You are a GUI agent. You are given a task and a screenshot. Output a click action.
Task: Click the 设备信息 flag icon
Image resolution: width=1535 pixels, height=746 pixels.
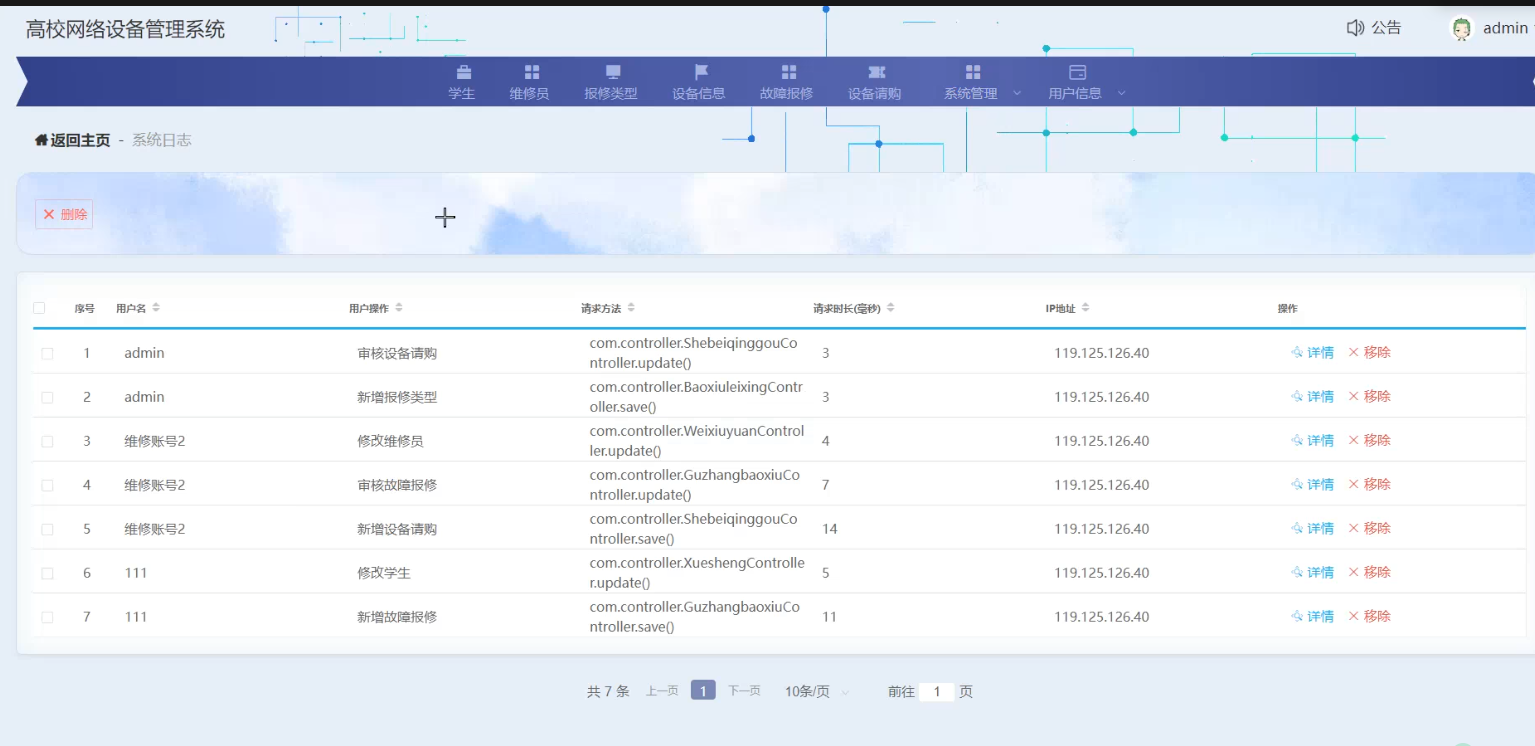click(701, 72)
